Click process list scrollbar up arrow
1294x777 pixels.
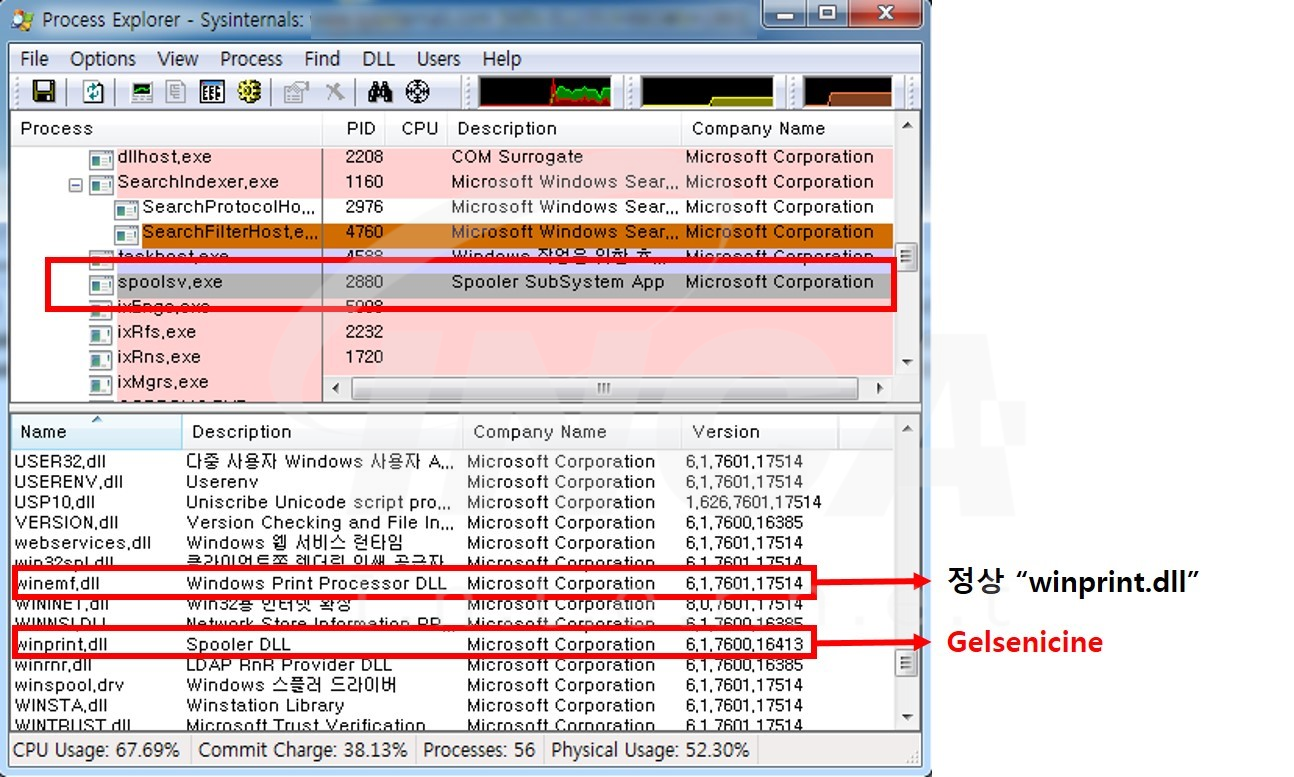pyautogui.click(x=906, y=126)
